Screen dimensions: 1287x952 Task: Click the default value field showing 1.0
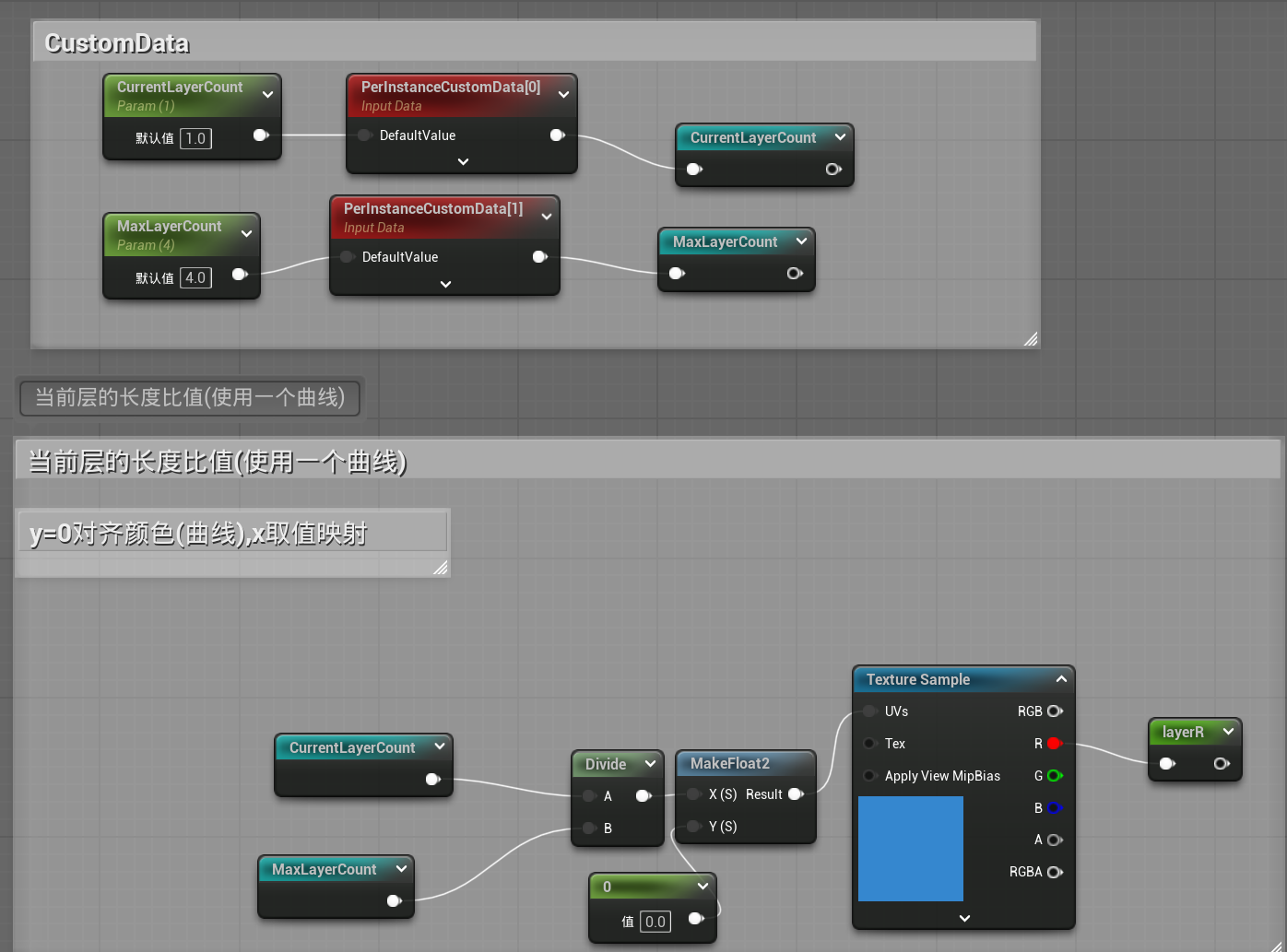pyautogui.click(x=195, y=139)
